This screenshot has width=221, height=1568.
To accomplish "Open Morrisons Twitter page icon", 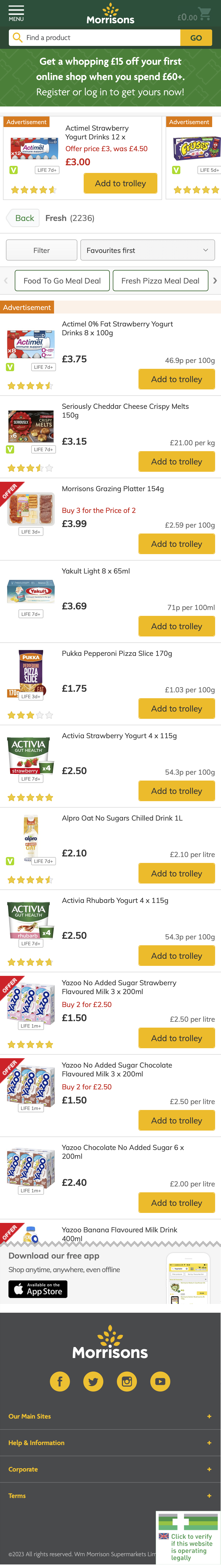I will 93,1381.
